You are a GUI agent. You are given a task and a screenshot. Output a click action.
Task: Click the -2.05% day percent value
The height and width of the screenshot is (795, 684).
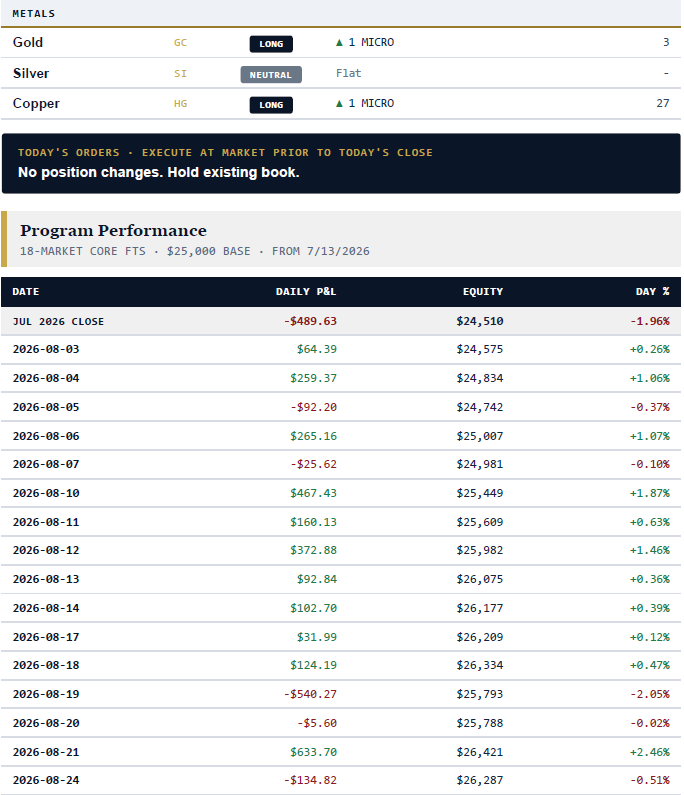650,694
